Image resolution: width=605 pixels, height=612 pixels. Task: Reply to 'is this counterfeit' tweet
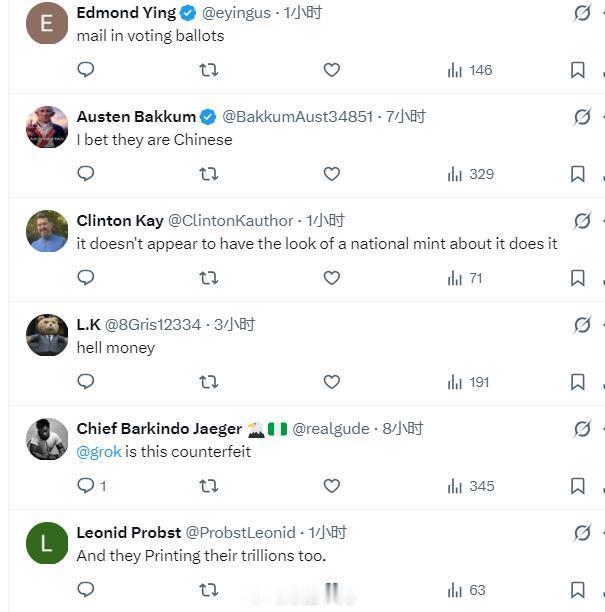coord(87,486)
